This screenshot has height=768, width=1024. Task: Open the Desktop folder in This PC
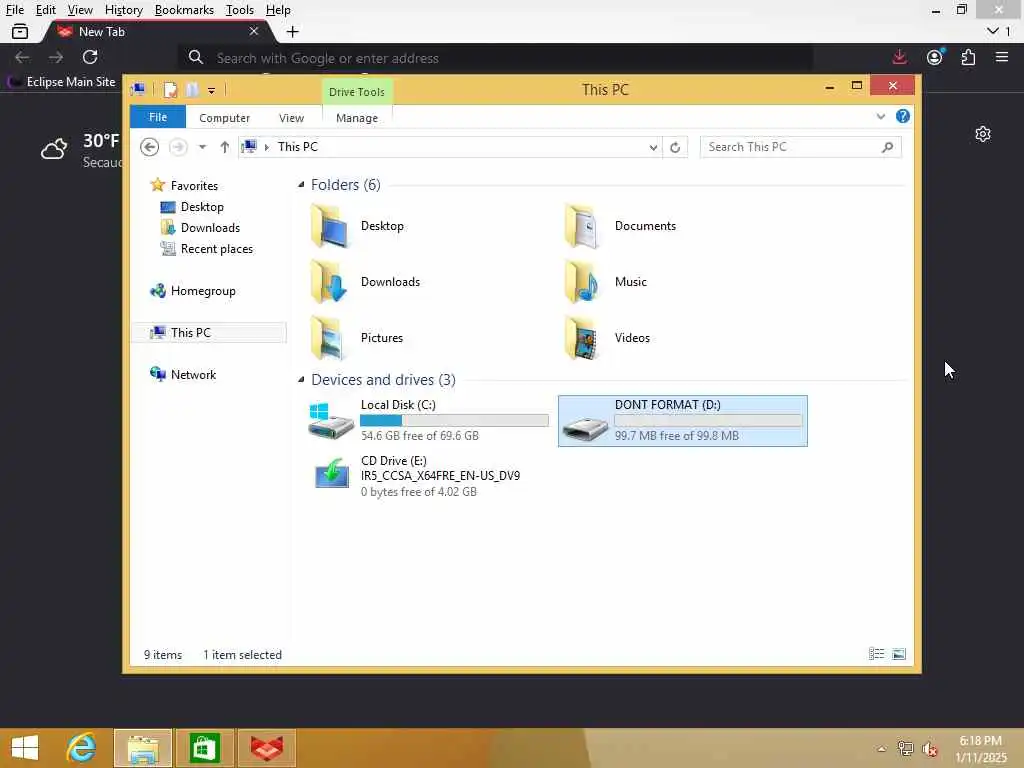tap(357, 226)
